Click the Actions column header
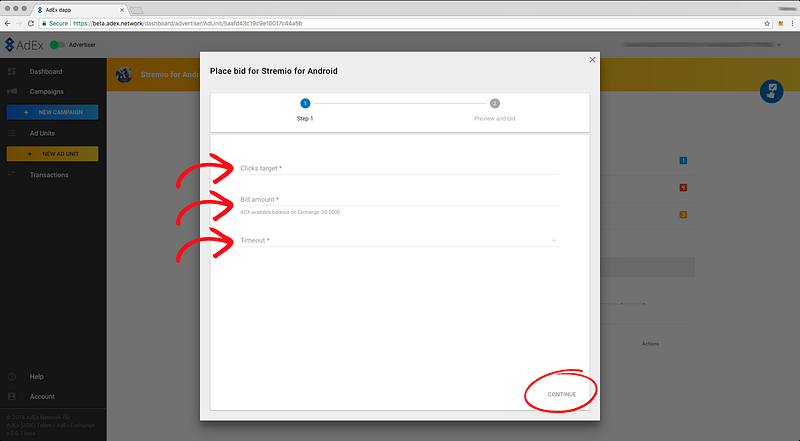The height and width of the screenshot is (441, 800). pyautogui.click(x=651, y=344)
